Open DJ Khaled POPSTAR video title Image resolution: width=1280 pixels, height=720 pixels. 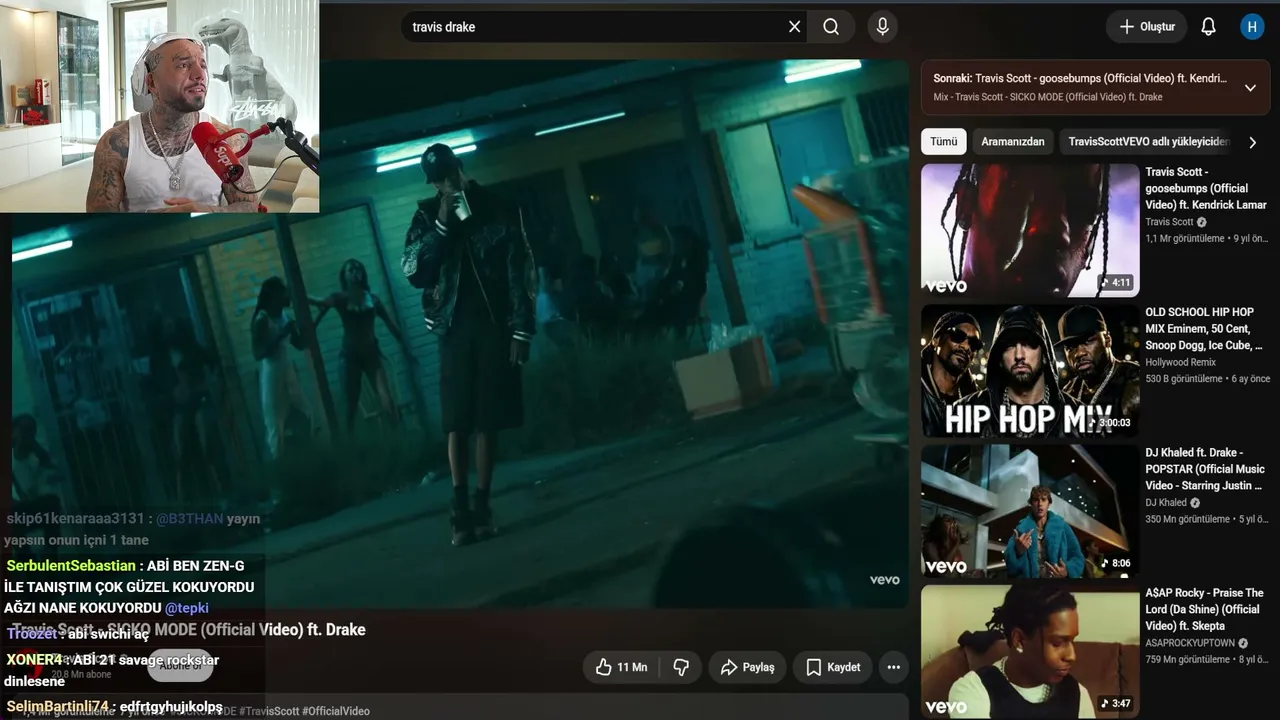point(1205,469)
